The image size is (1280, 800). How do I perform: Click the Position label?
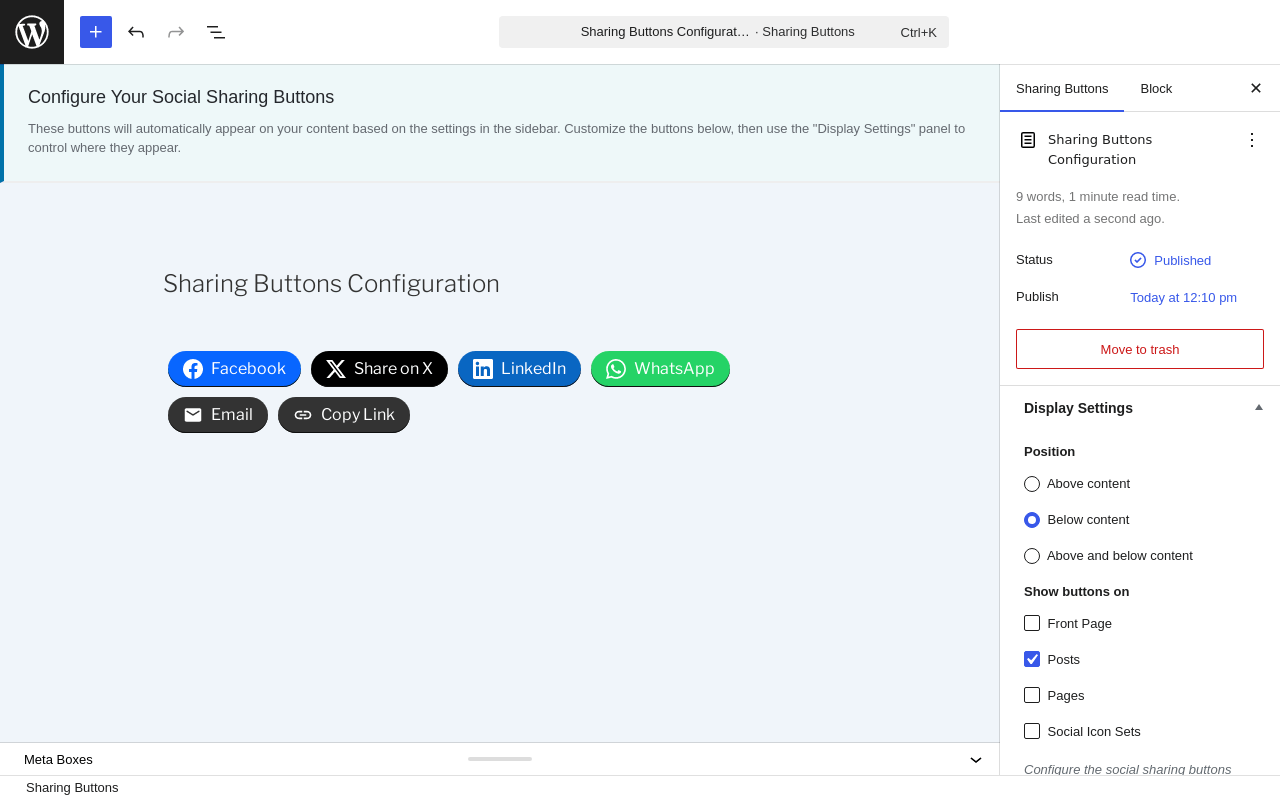click(x=1050, y=451)
